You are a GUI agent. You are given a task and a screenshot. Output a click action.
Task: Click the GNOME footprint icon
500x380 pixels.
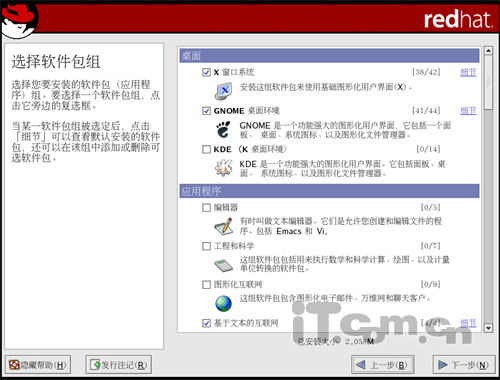[223, 130]
